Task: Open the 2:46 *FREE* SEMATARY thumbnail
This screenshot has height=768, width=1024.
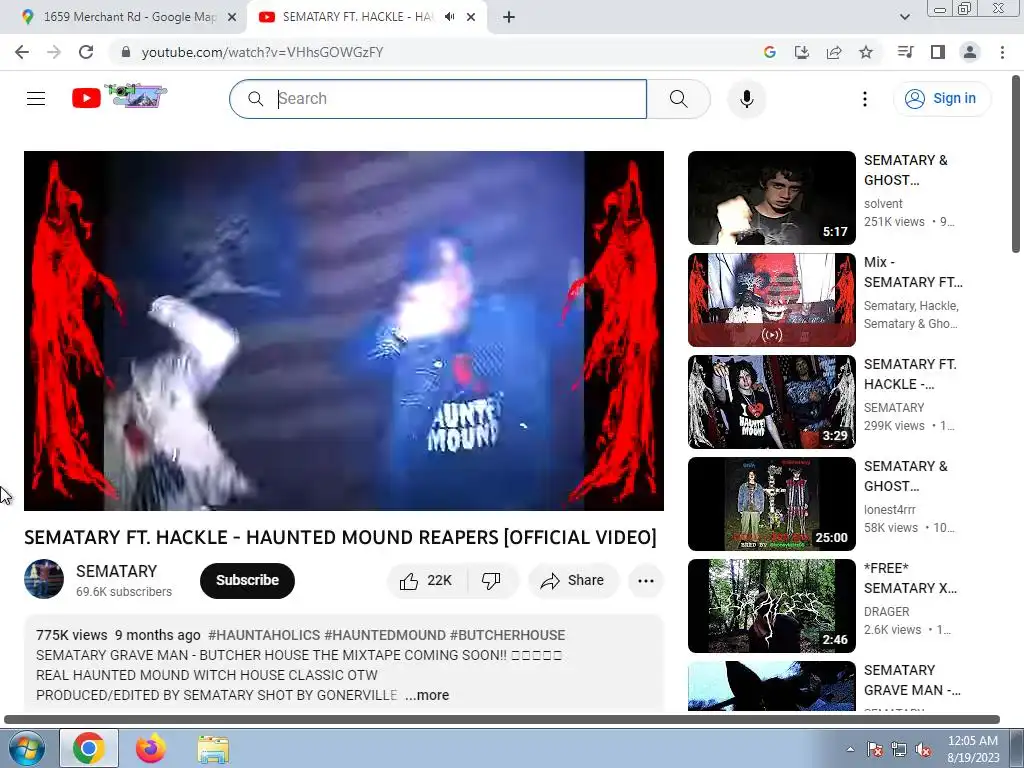Action: tap(771, 605)
